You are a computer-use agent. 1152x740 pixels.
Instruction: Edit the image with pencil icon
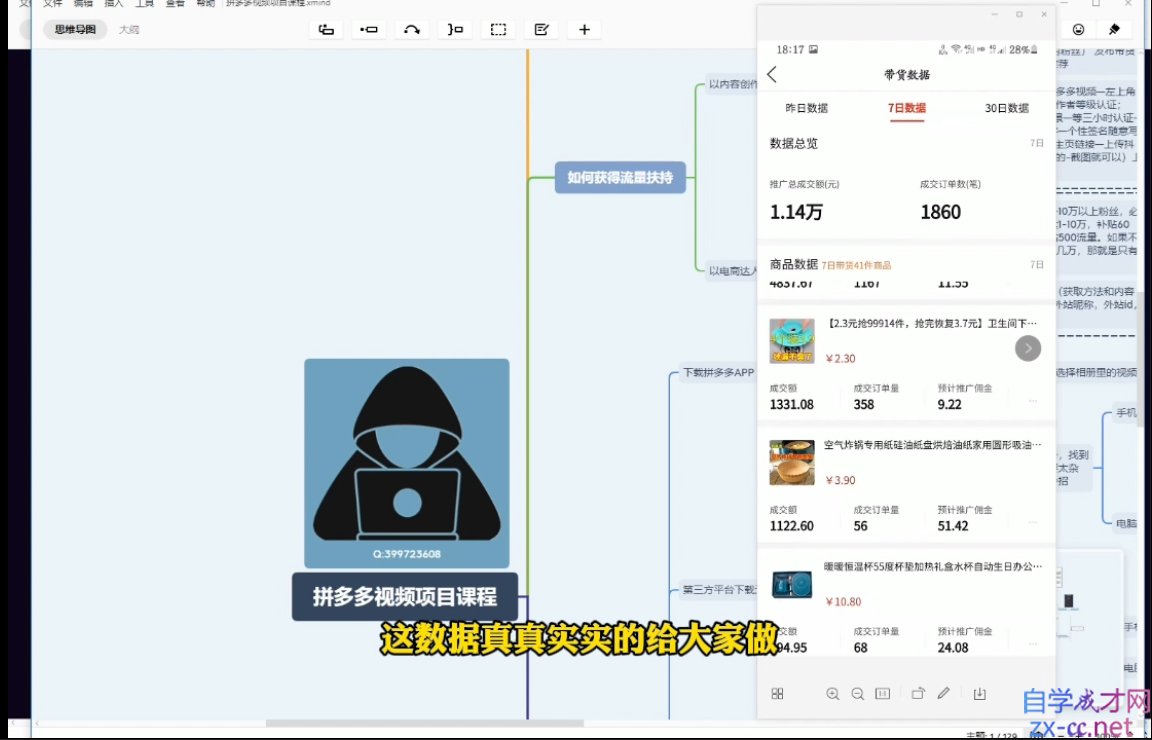(943, 693)
